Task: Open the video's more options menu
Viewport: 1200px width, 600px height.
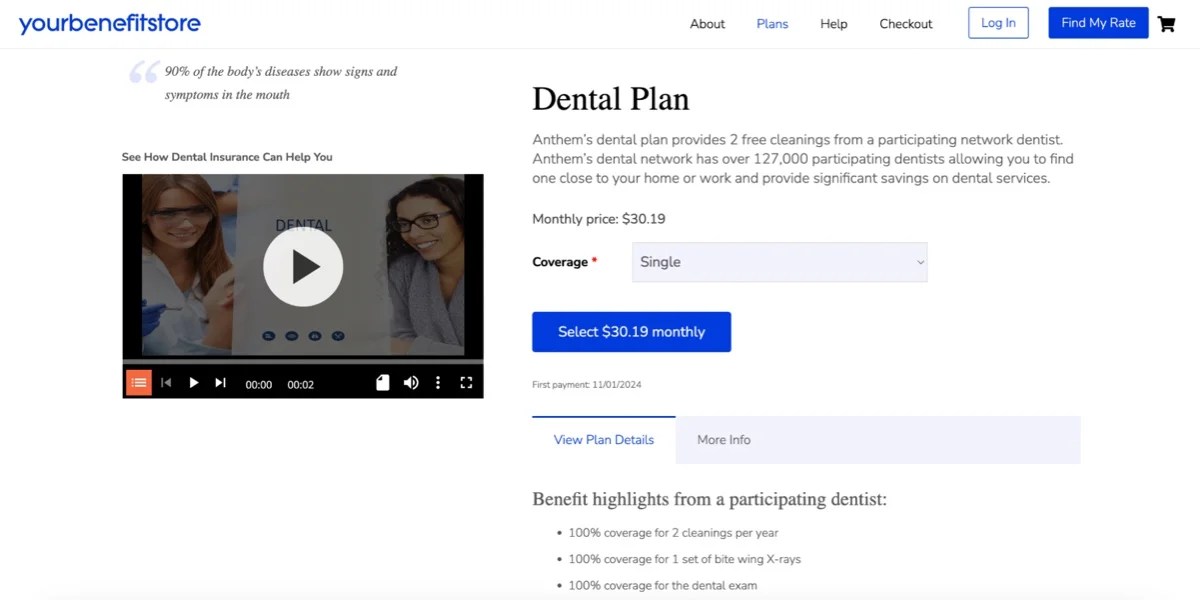Action: click(x=437, y=382)
